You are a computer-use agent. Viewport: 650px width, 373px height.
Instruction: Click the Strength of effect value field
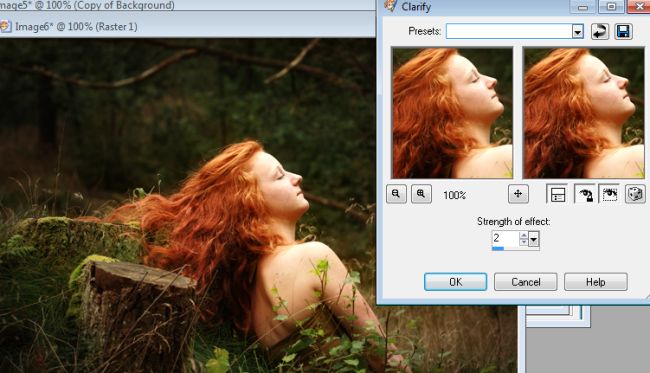coord(504,238)
